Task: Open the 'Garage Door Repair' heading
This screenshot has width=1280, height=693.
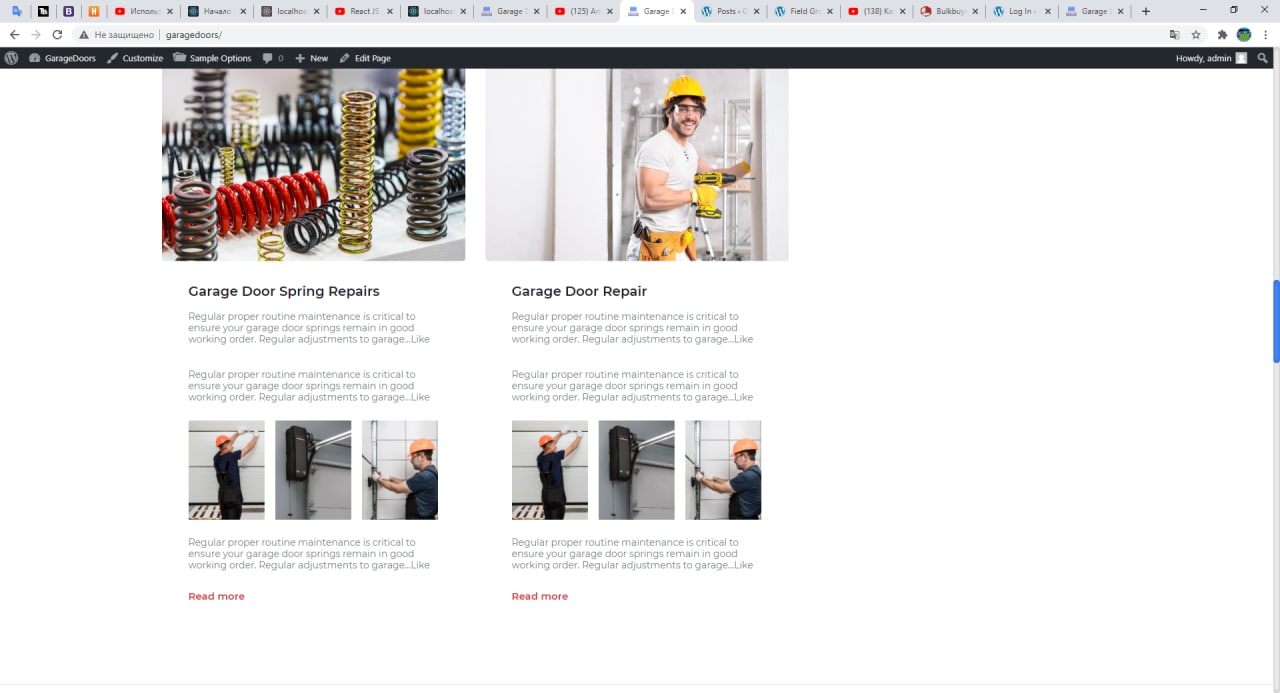Action: [x=579, y=291]
